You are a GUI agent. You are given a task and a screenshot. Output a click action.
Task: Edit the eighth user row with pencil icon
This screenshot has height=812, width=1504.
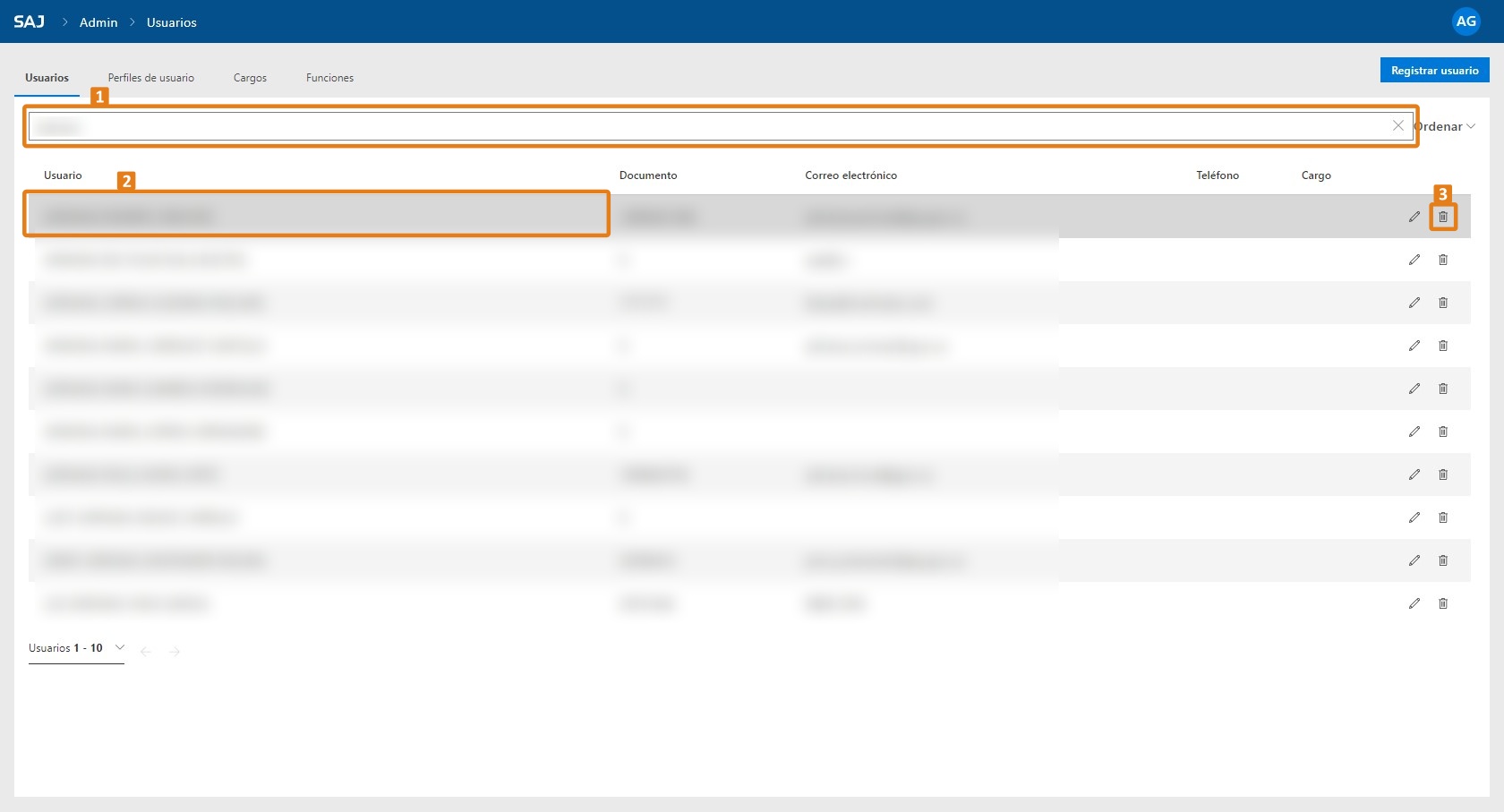pos(1414,517)
